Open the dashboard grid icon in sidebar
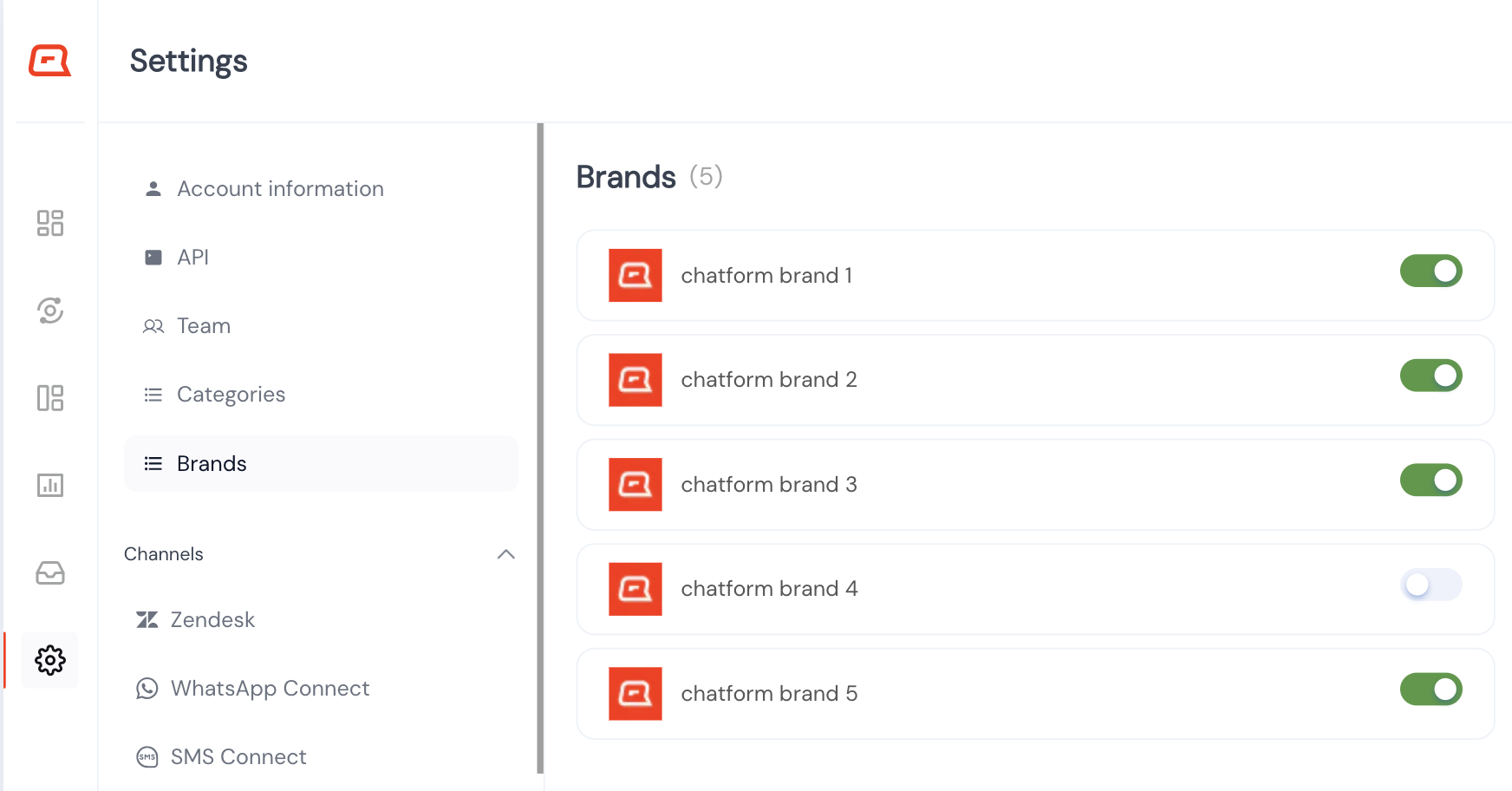 point(49,223)
